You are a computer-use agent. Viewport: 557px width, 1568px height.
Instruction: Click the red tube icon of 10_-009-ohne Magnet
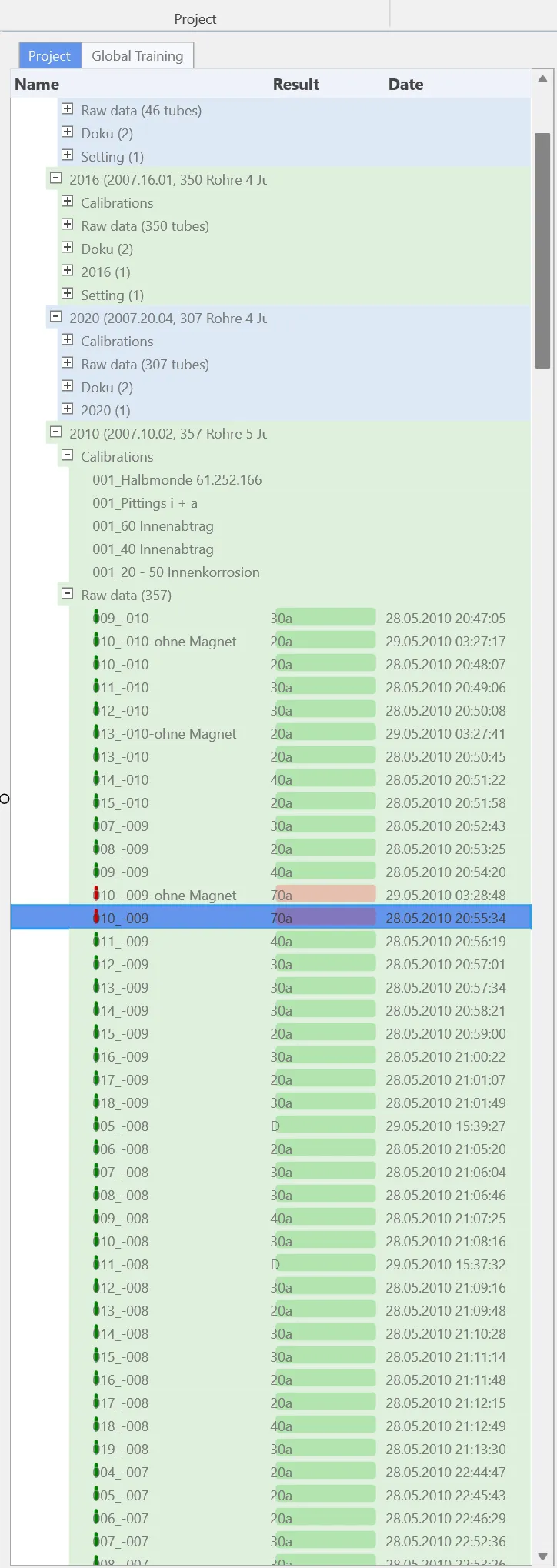tap(96, 894)
